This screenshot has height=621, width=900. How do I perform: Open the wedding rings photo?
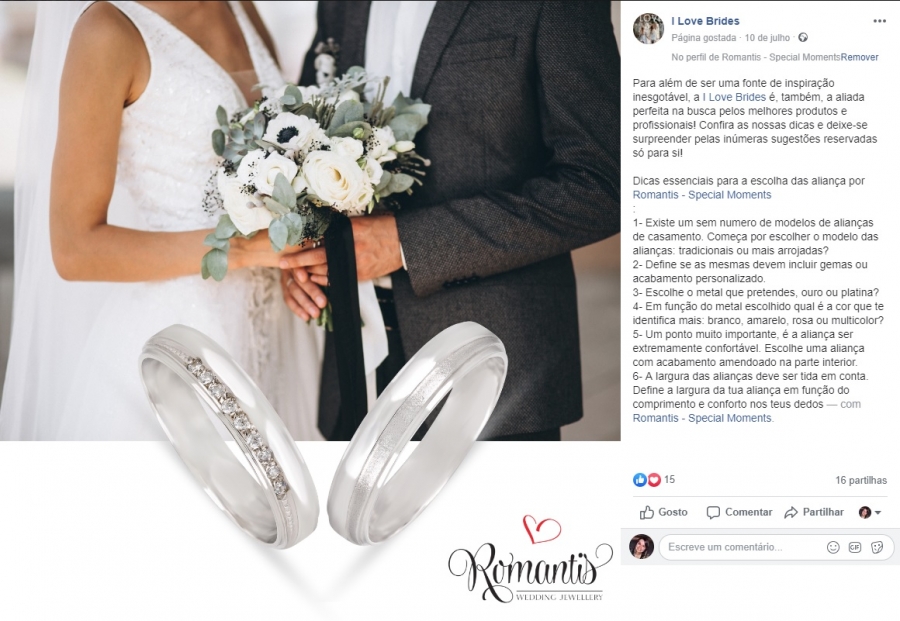[310, 310]
